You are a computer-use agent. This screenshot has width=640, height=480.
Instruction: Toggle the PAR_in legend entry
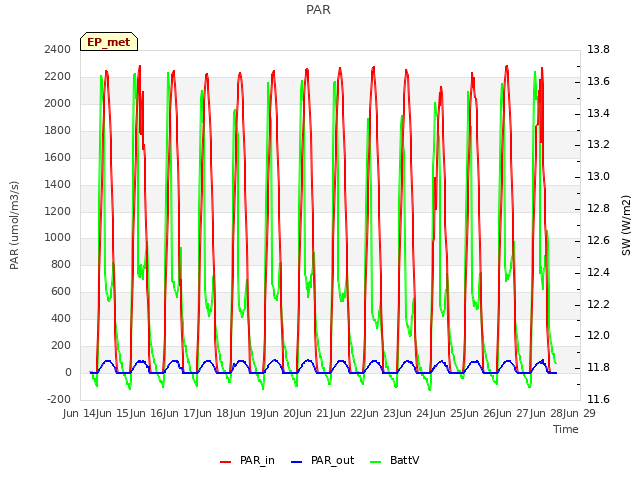247,460
